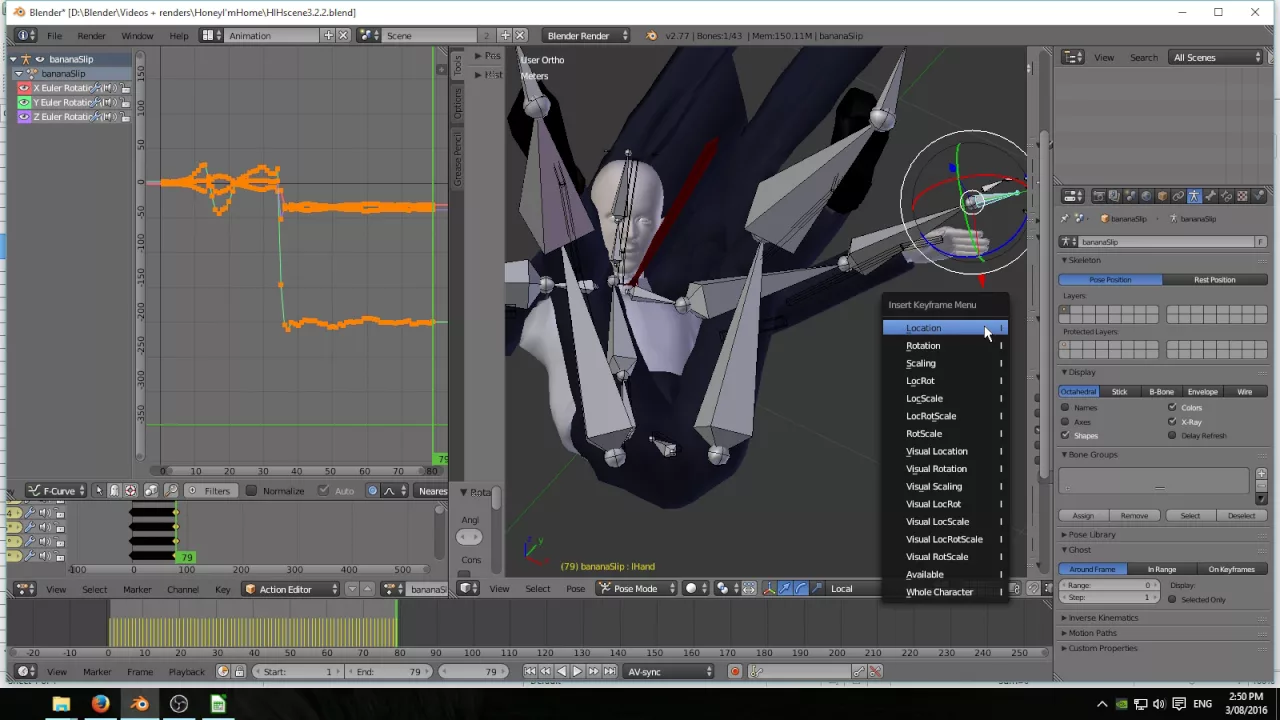The image size is (1280, 720).
Task: Open the Pose Mode dropdown
Action: (x=638, y=589)
